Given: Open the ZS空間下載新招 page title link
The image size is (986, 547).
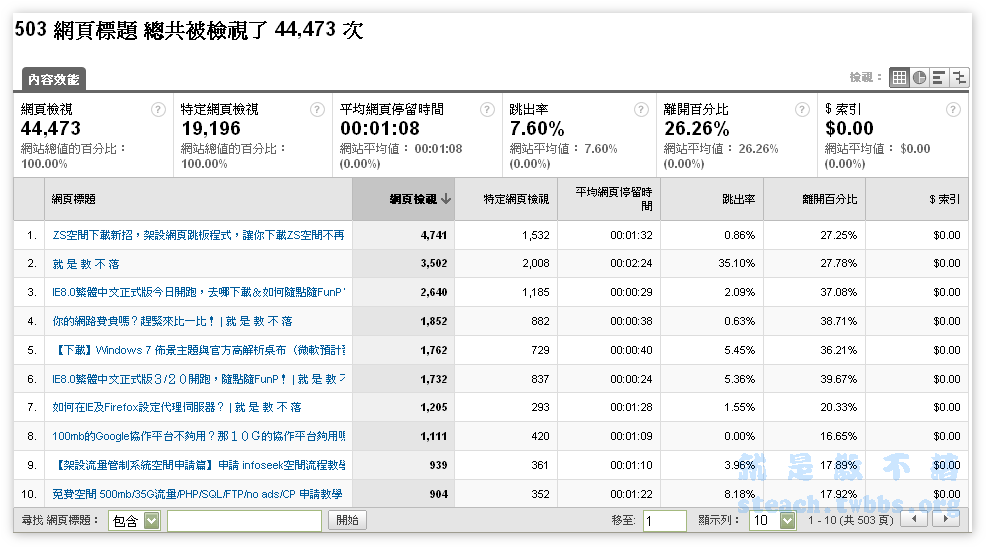Looking at the screenshot, I should click(x=198, y=235).
